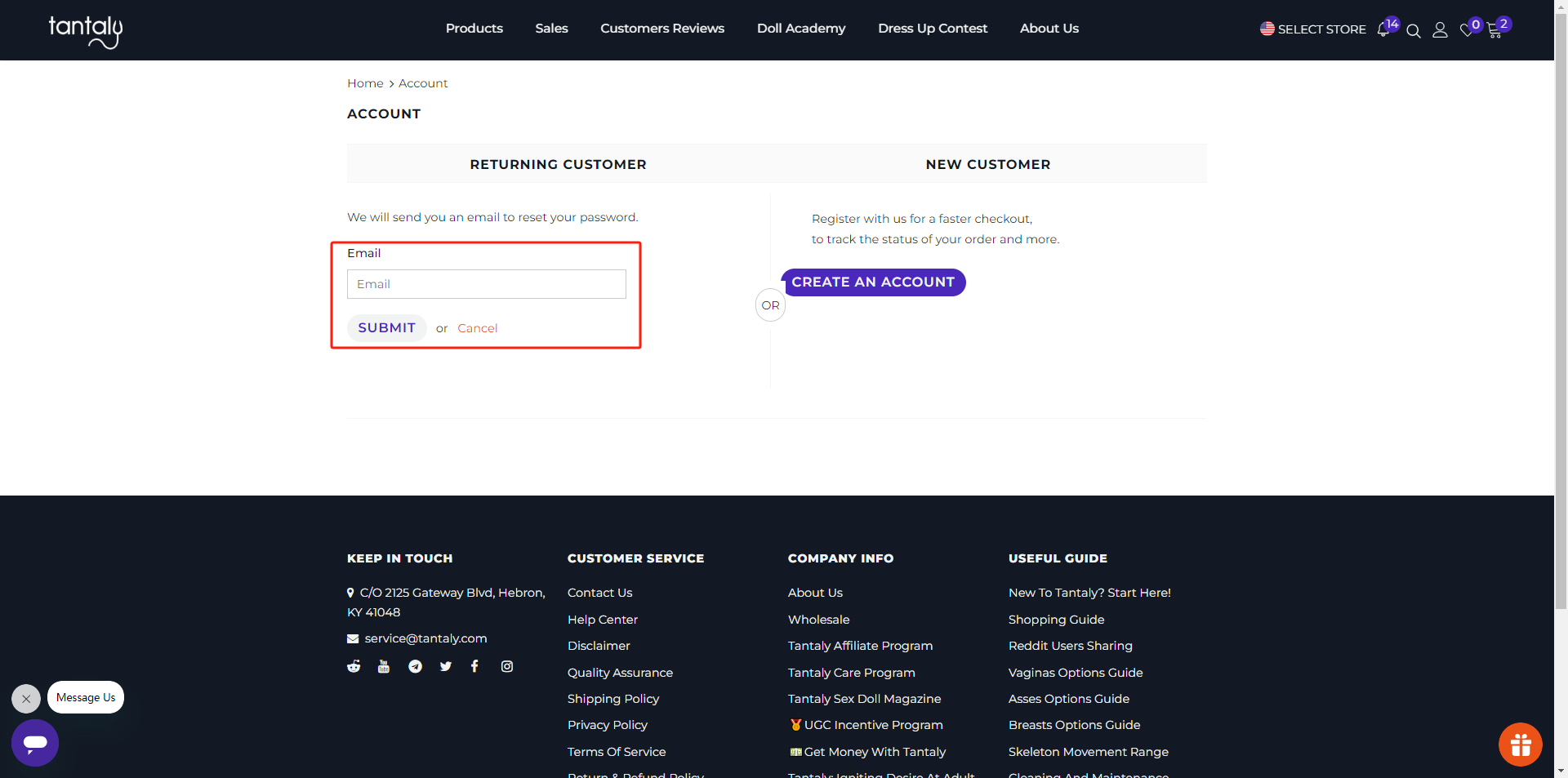The image size is (1568, 778).
Task: Click the US flag store icon
Action: click(x=1267, y=29)
